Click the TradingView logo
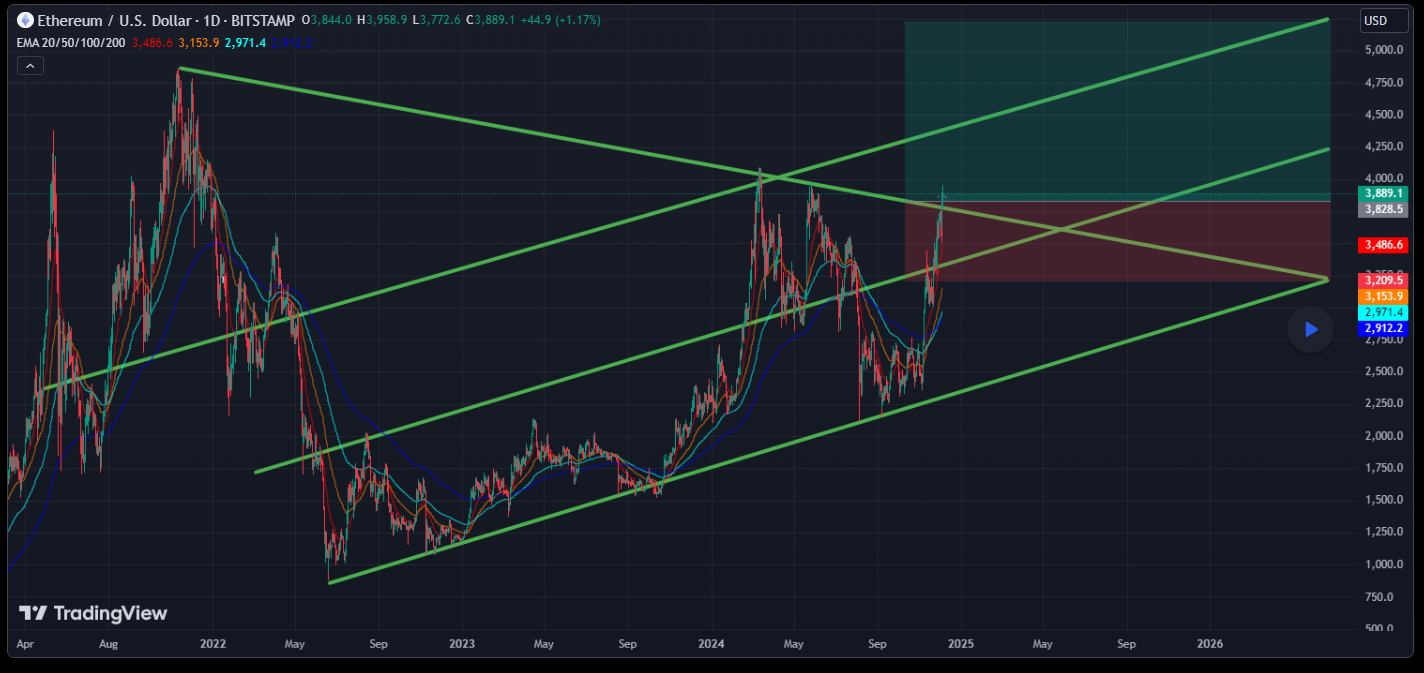Image resolution: width=1424 pixels, height=673 pixels. click(x=93, y=613)
